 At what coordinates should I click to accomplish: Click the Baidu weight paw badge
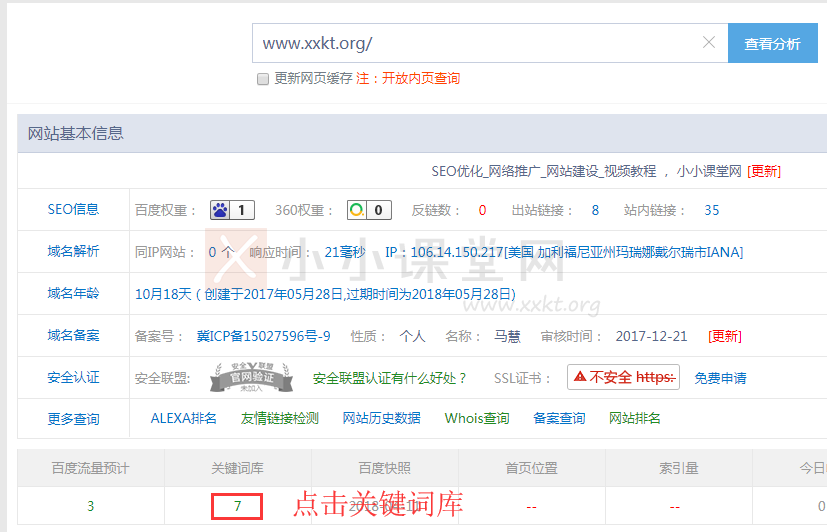coord(232,210)
